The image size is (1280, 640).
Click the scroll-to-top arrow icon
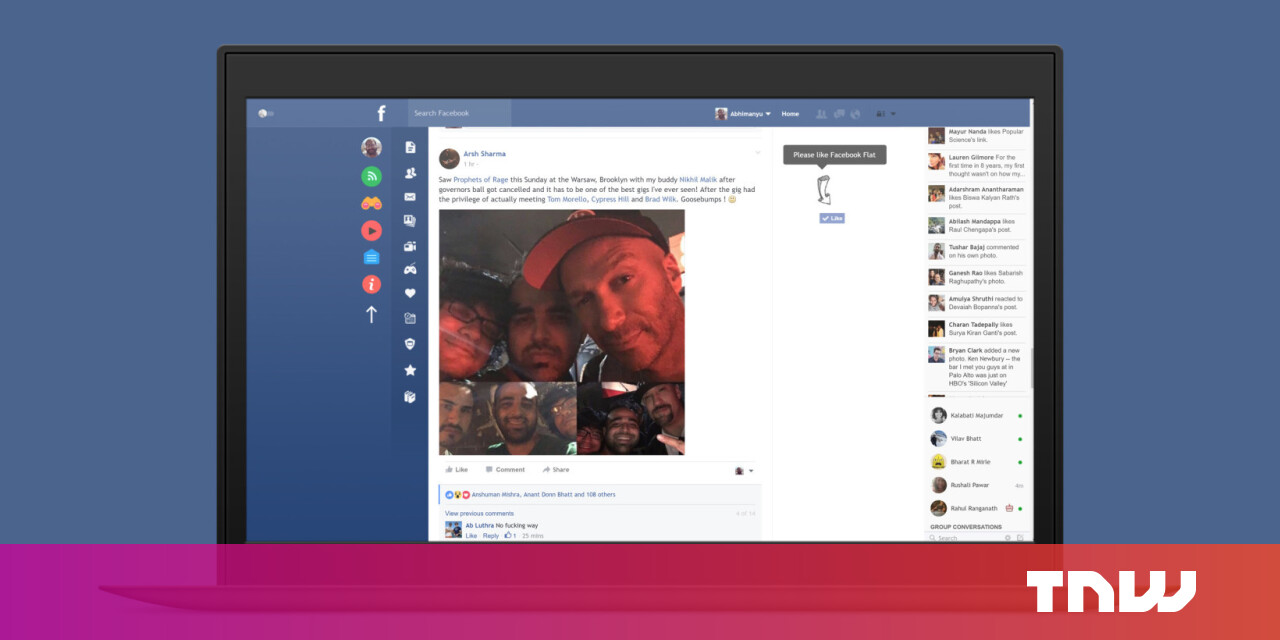[x=371, y=314]
